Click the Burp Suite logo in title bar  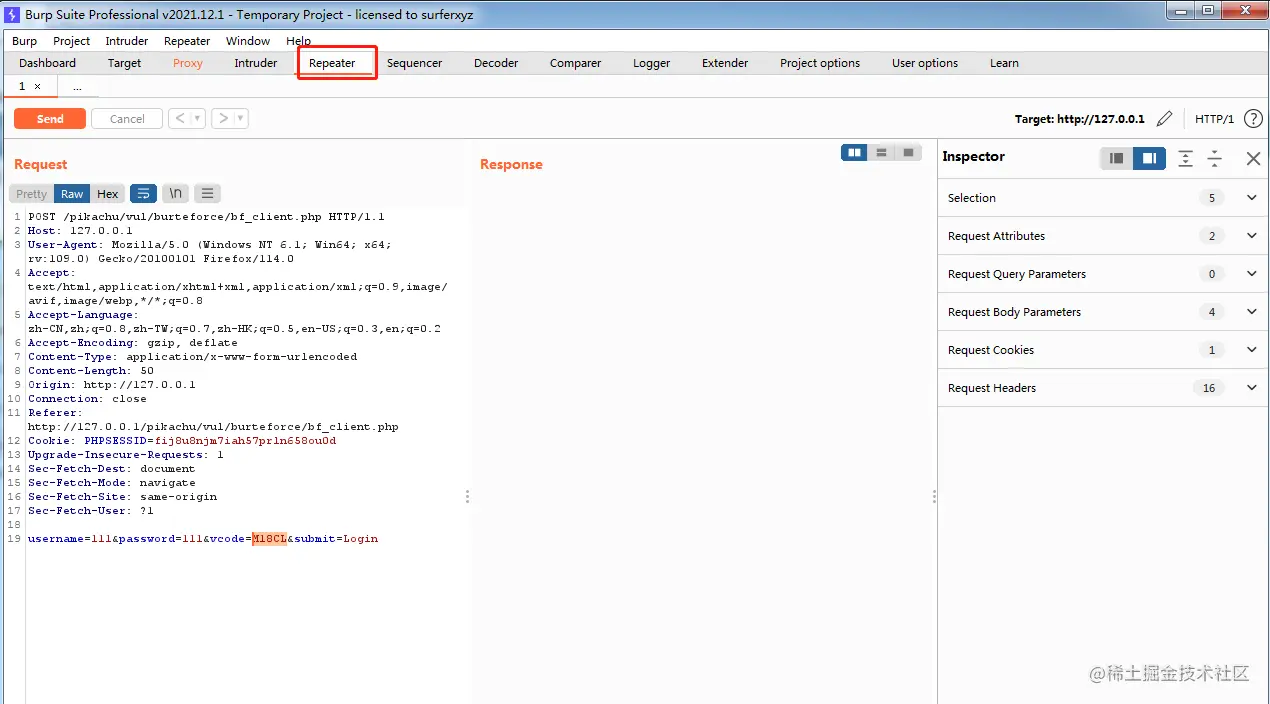click(13, 14)
